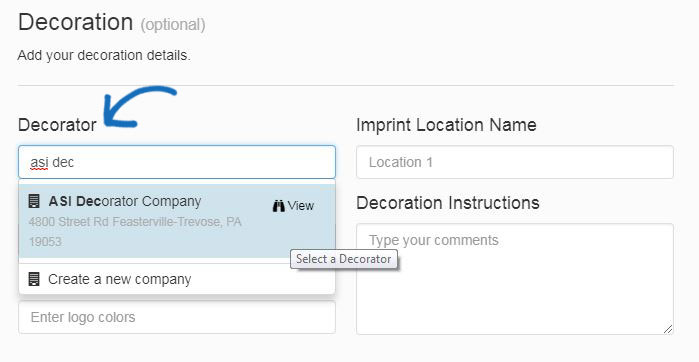The image size is (699, 362).
Task: Click inside Decoration Instructions comments box
Action: click(x=515, y=279)
